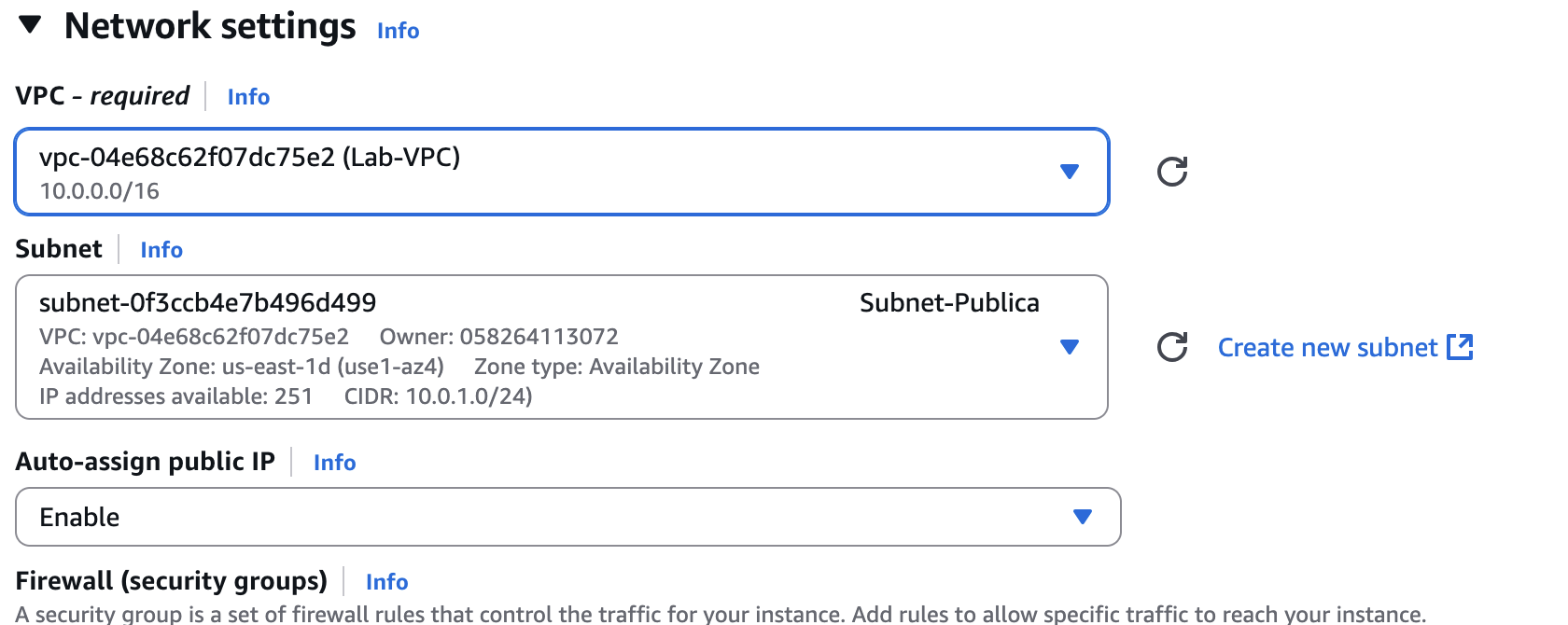Refresh the VPC list

(1172, 172)
